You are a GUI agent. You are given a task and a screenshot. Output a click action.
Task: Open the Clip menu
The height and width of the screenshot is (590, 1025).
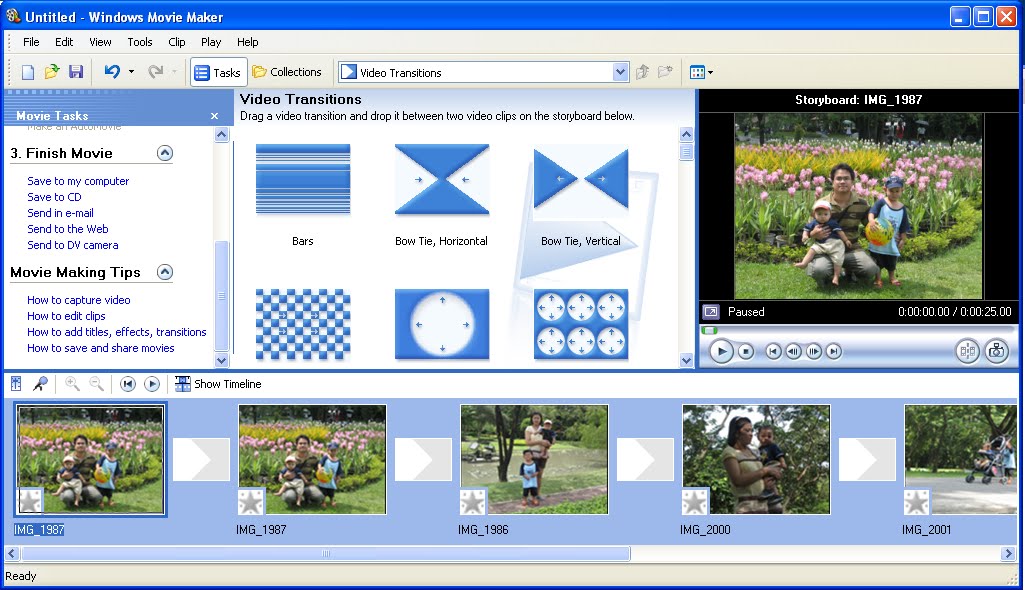tap(176, 42)
